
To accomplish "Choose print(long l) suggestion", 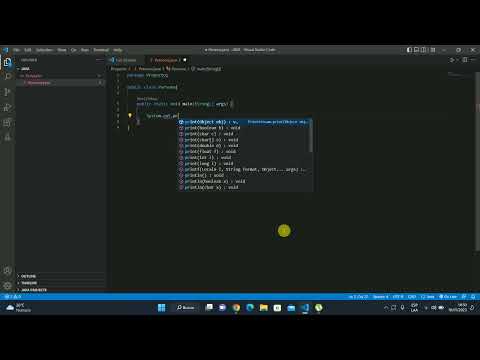I will pyautogui.click(x=245, y=164).
